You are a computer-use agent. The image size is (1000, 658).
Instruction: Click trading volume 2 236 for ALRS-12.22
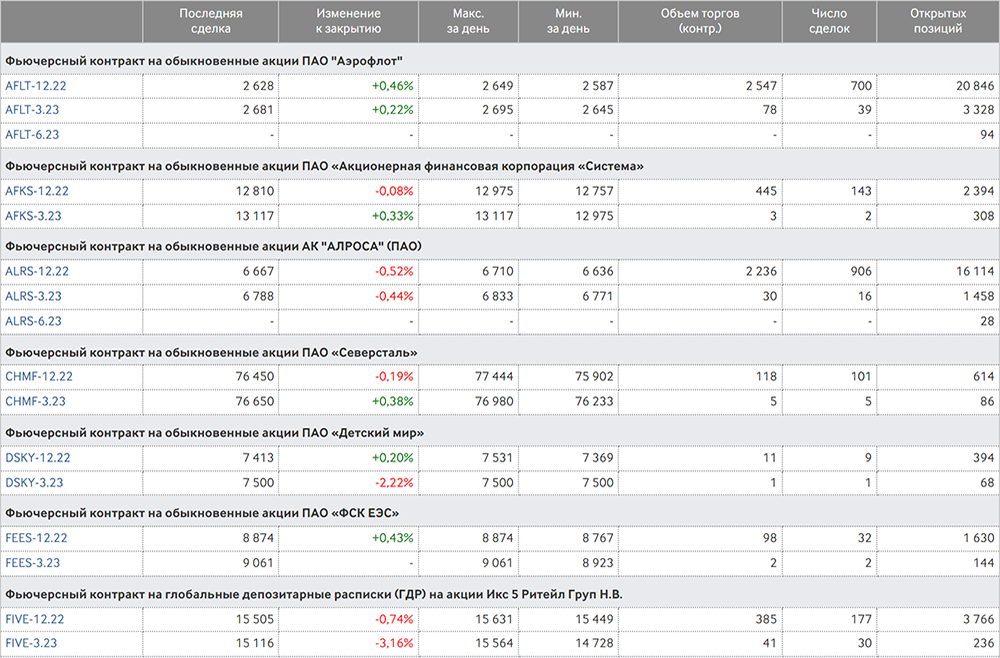click(761, 272)
